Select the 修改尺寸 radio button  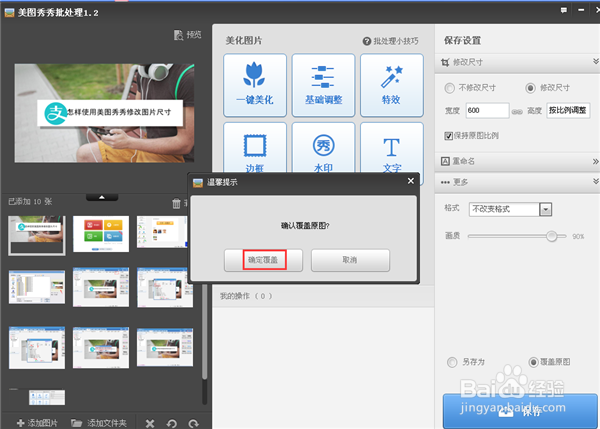[x=530, y=88]
